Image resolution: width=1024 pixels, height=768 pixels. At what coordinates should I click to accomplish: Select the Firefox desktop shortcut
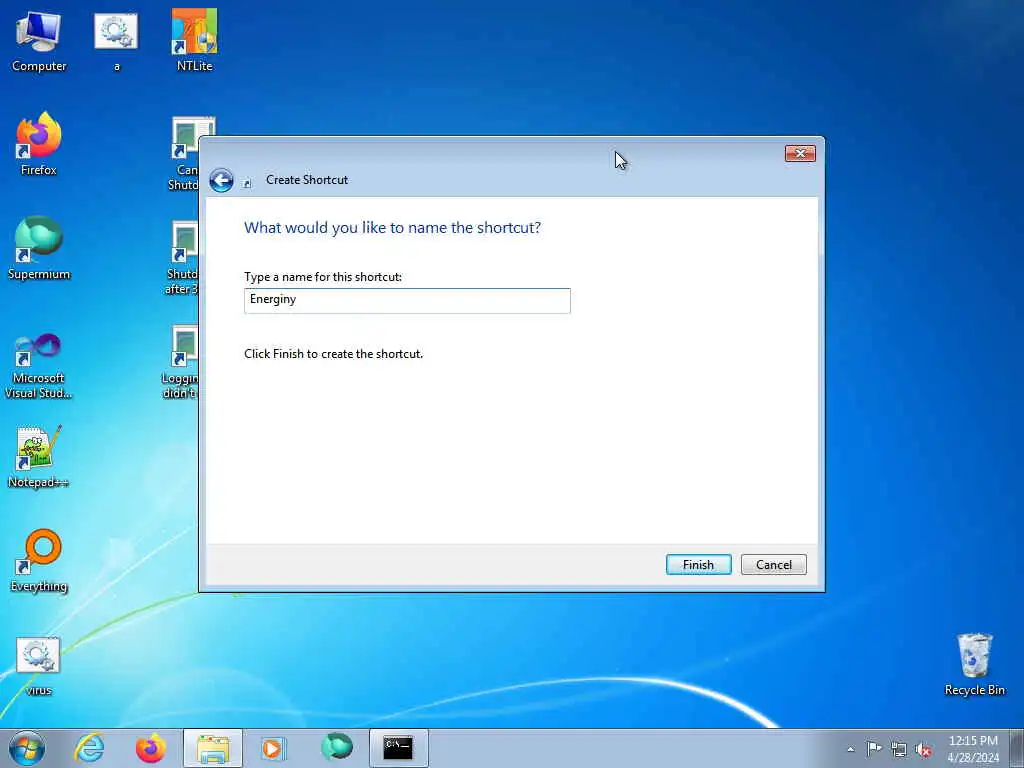tap(39, 144)
